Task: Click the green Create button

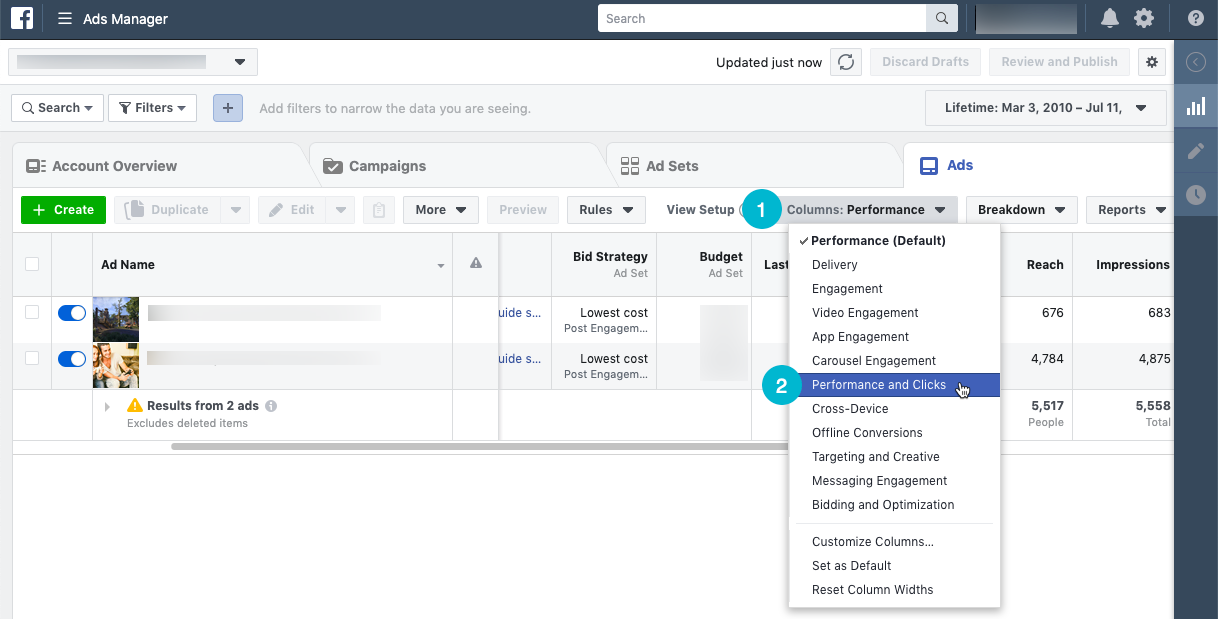Action: tap(63, 210)
